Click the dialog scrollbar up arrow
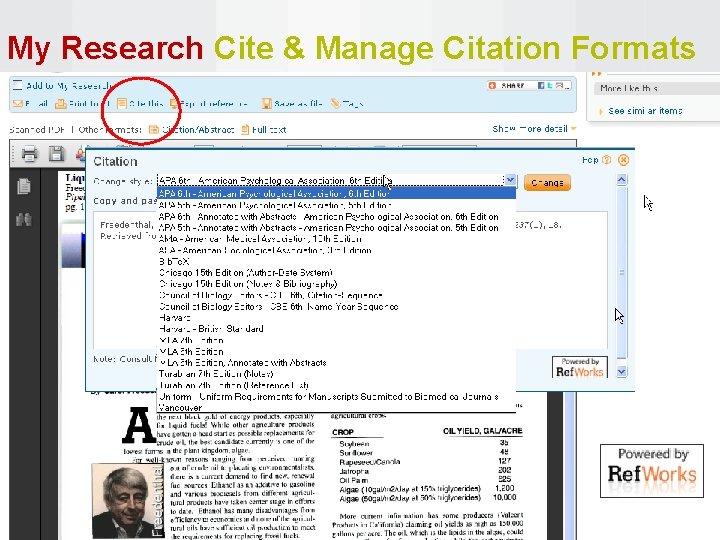The height and width of the screenshot is (540, 720). point(622,180)
